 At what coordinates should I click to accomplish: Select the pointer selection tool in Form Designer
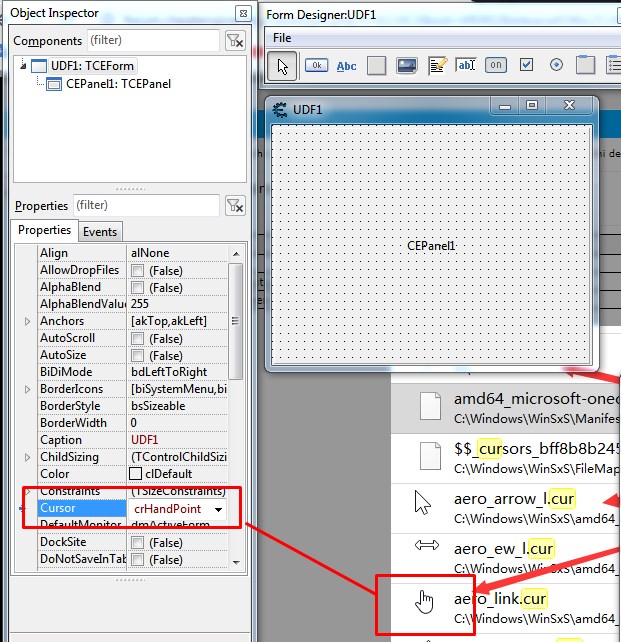click(x=282, y=66)
